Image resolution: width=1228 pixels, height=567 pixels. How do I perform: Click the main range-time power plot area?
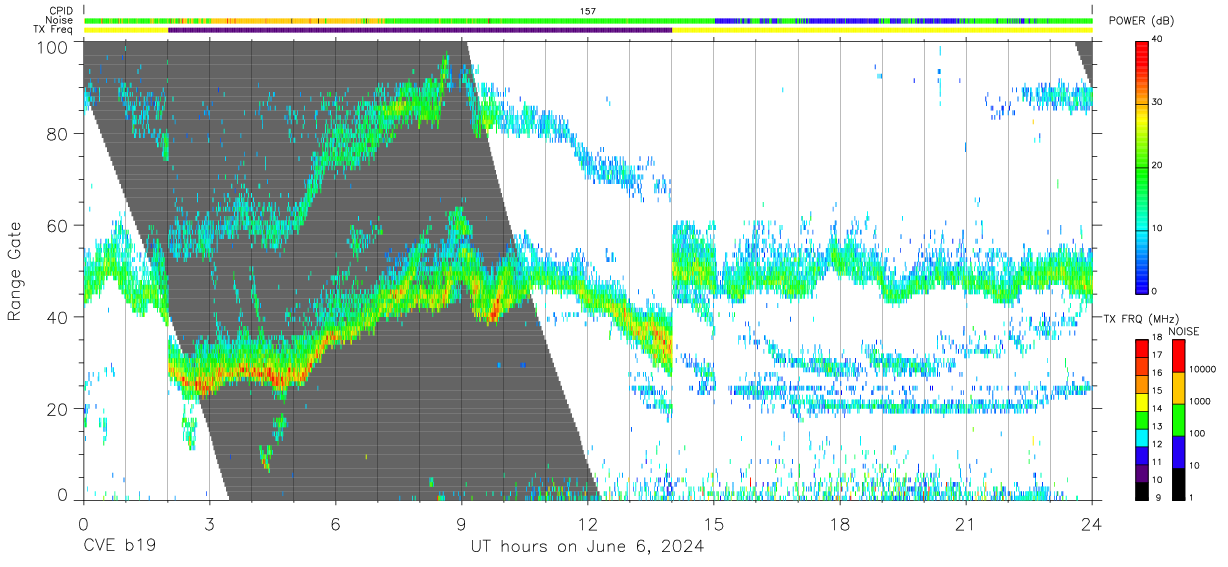coord(588,270)
